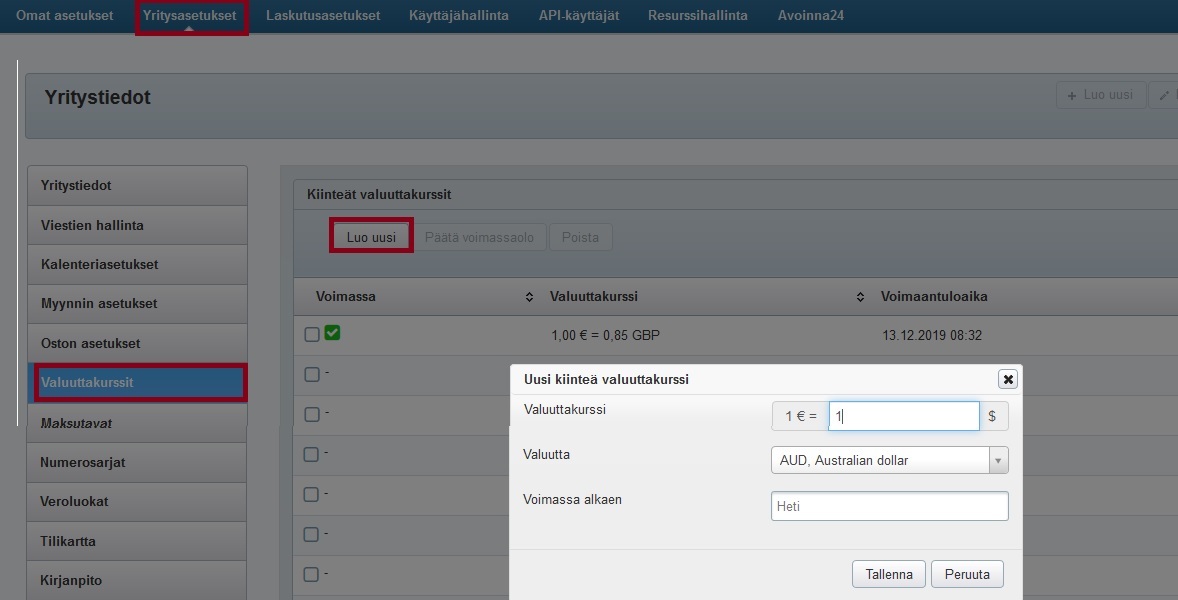Click Tallenna to save the exchange rate
This screenshot has width=1178, height=600.
[888, 574]
